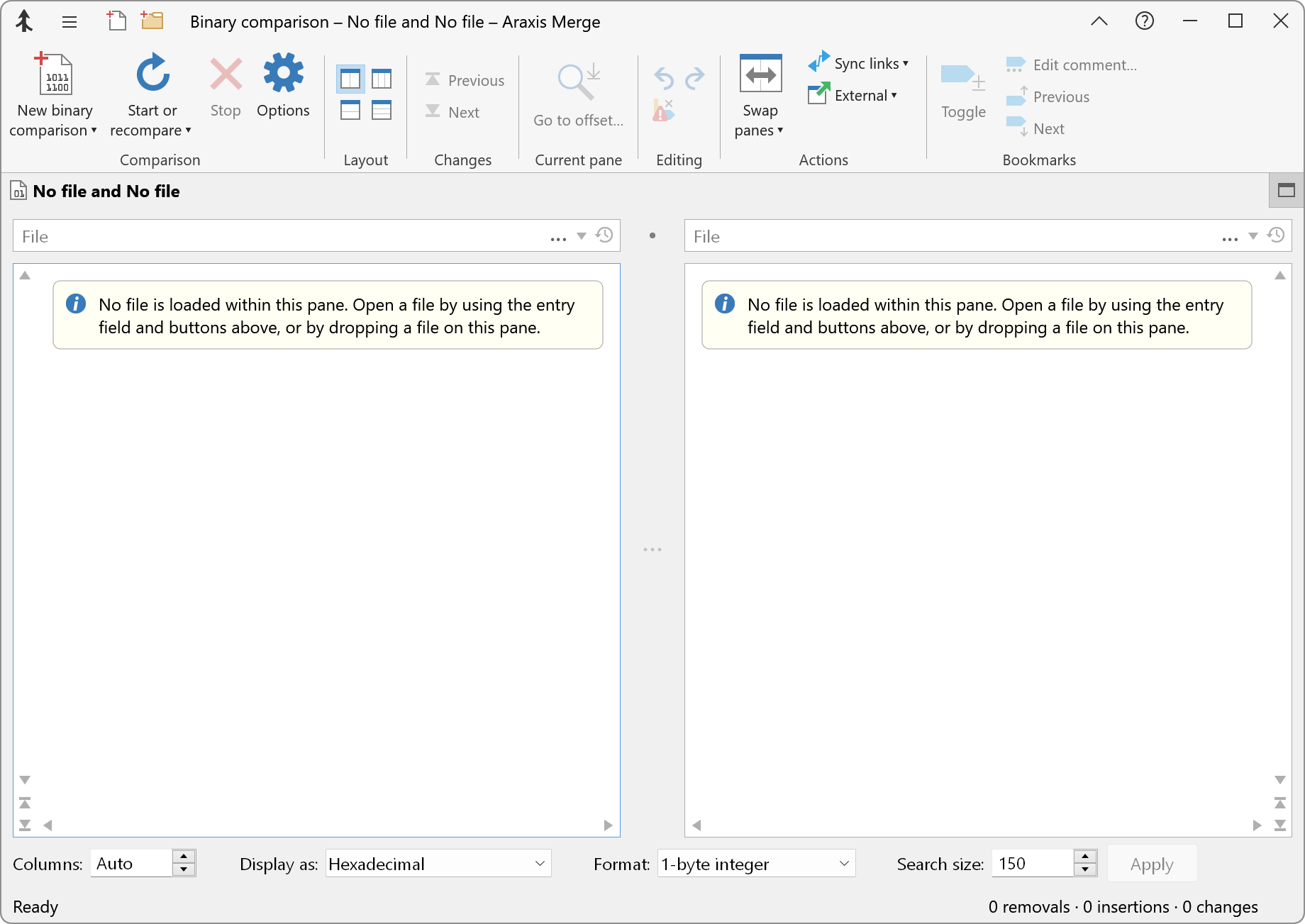This screenshot has width=1305, height=924.
Task: Enable the stacked pane layout
Action: point(350,110)
